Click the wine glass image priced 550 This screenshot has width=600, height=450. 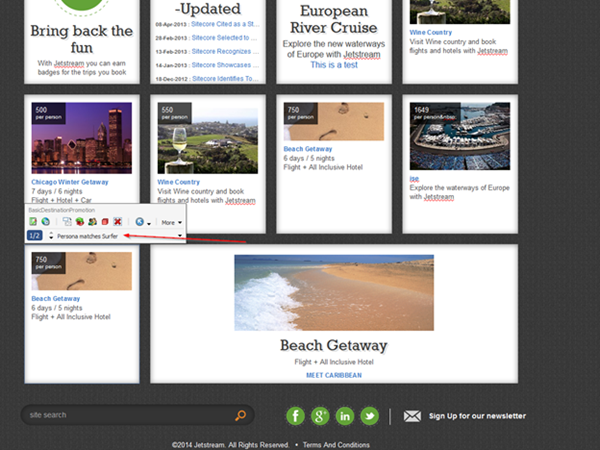(x=207, y=138)
